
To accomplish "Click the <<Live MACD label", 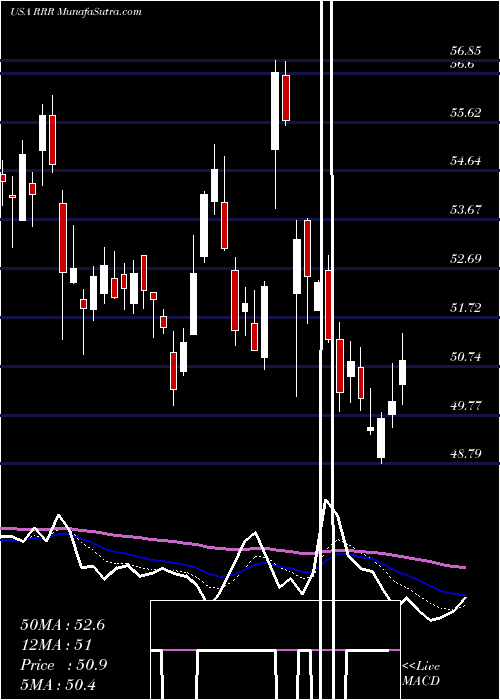I will [x=421, y=674].
